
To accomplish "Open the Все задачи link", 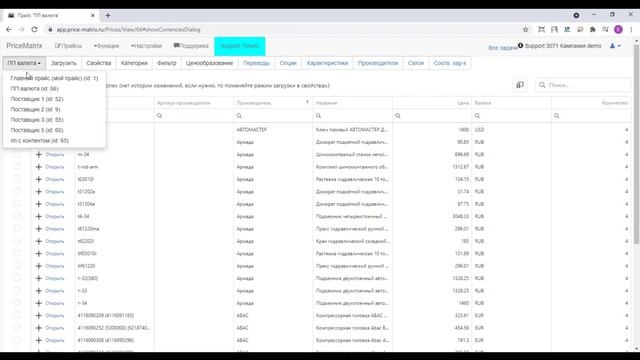I will tap(502, 48).
